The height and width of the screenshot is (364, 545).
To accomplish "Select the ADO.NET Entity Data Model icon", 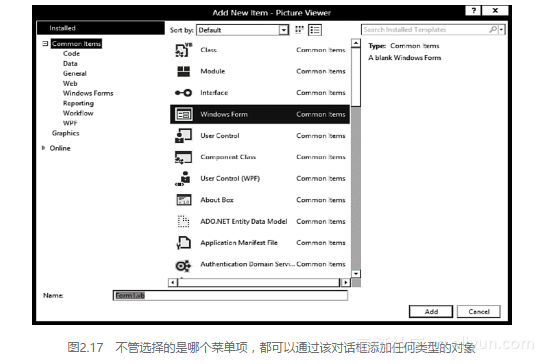I will [x=183, y=221].
